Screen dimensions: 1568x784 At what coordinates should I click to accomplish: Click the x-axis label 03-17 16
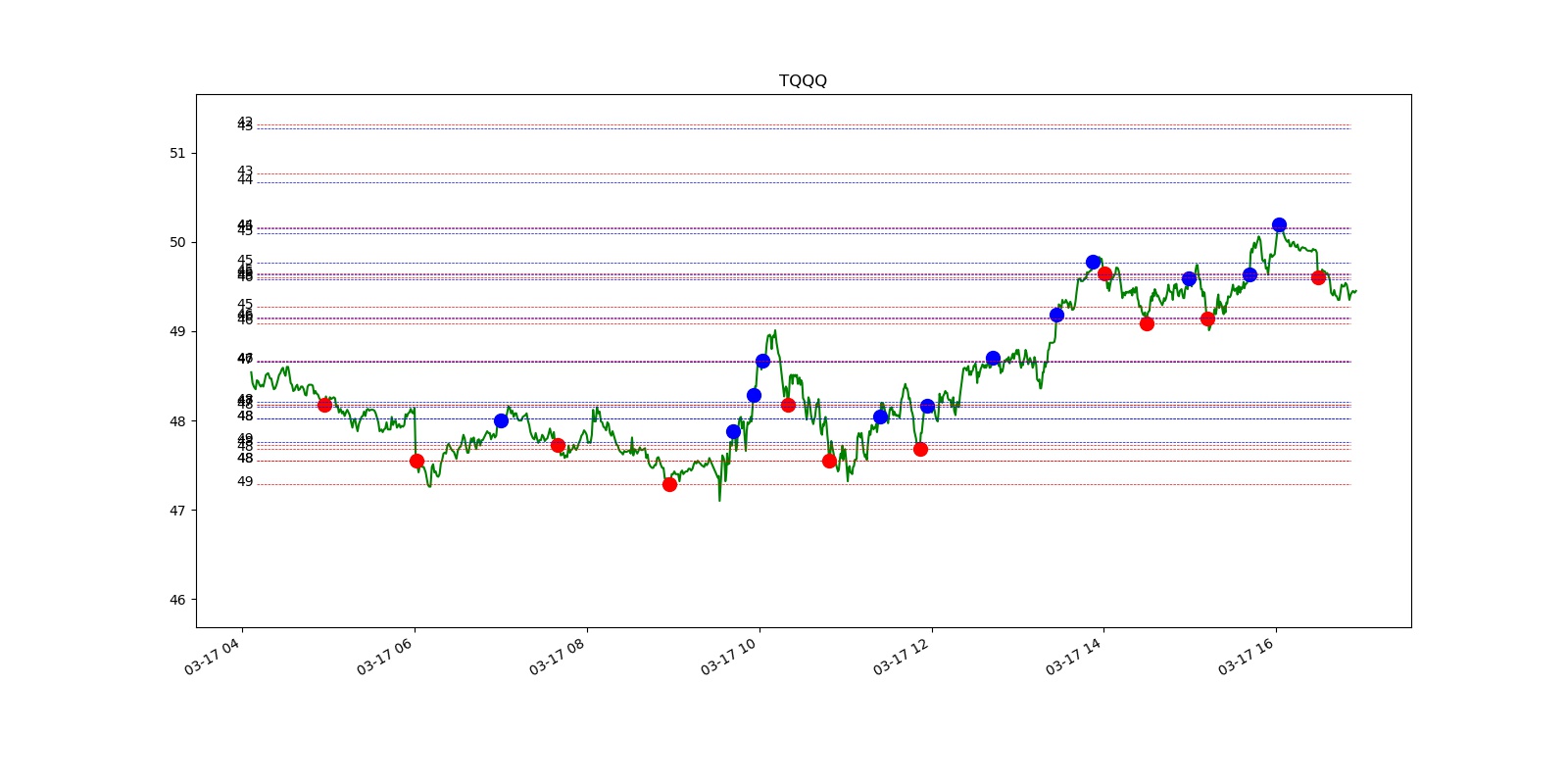[x=1247, y=657]
